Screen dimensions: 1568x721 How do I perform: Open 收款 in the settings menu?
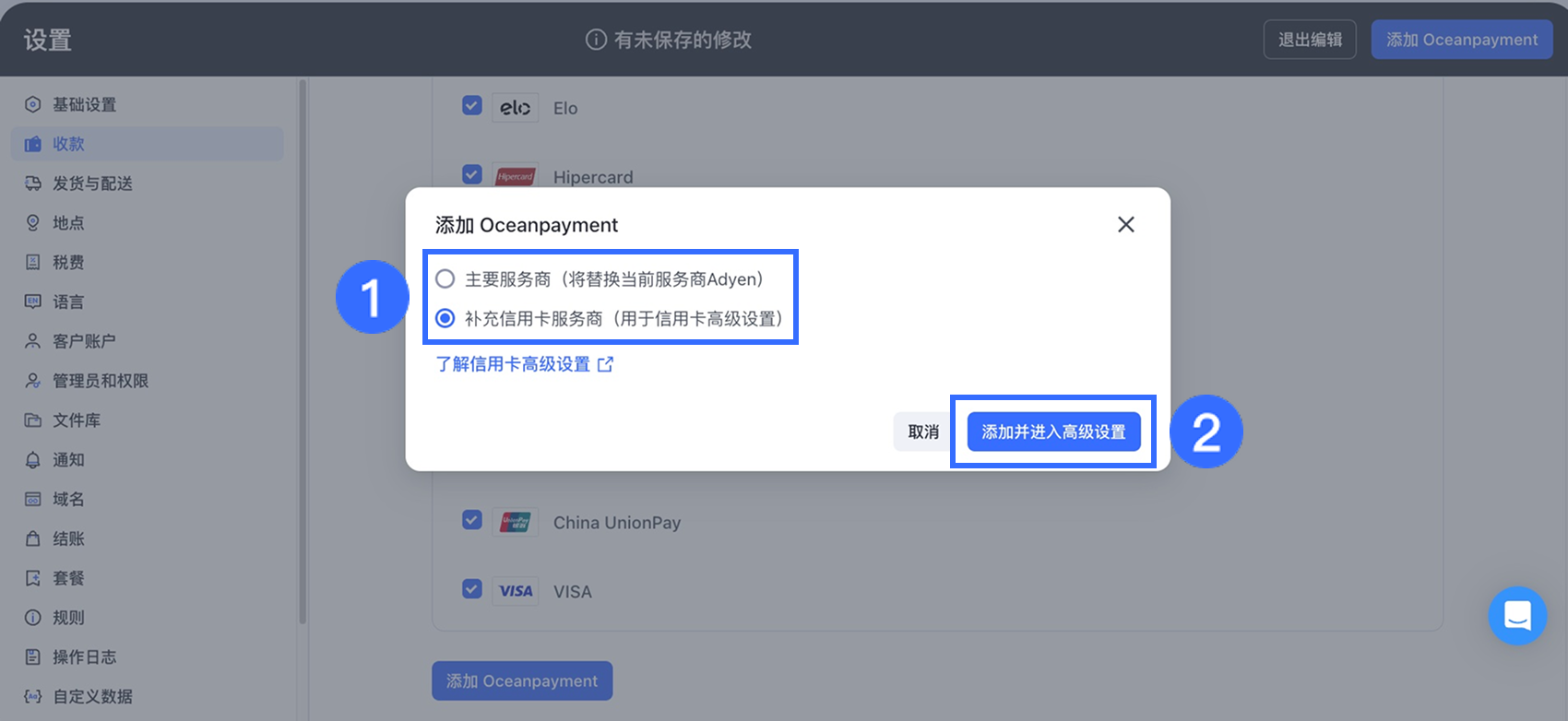[148, 144]
